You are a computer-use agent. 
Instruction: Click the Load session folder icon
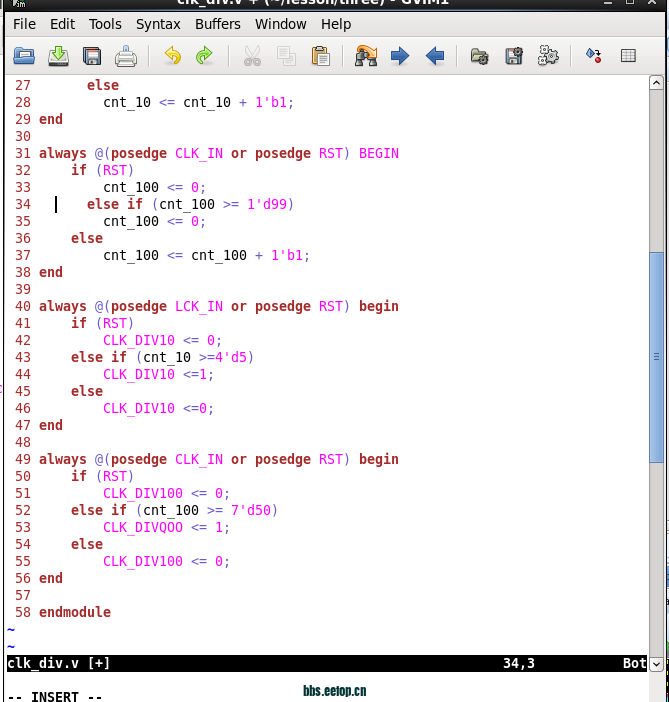click(x=480, y=56)
